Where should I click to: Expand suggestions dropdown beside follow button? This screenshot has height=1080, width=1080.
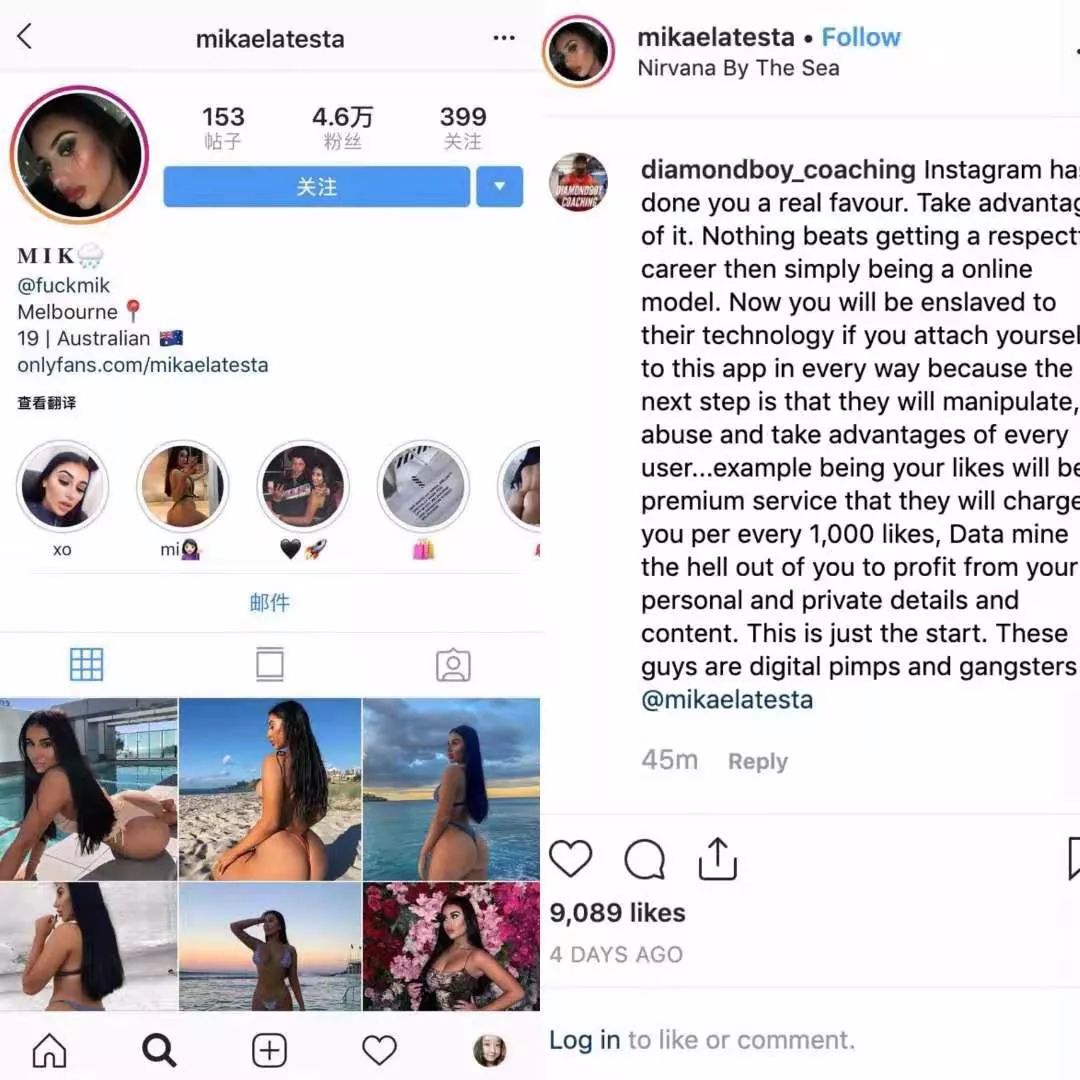pyautogui.click(x=499, y=186)
